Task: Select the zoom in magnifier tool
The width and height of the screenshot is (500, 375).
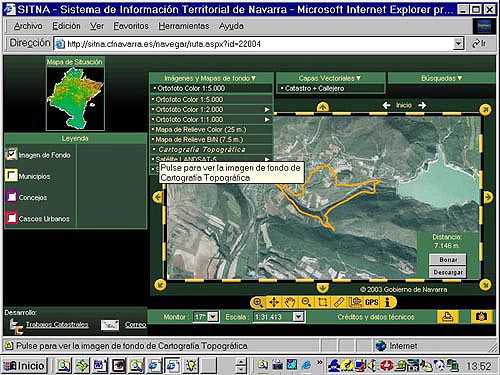Action: click(x=258, y=302)
